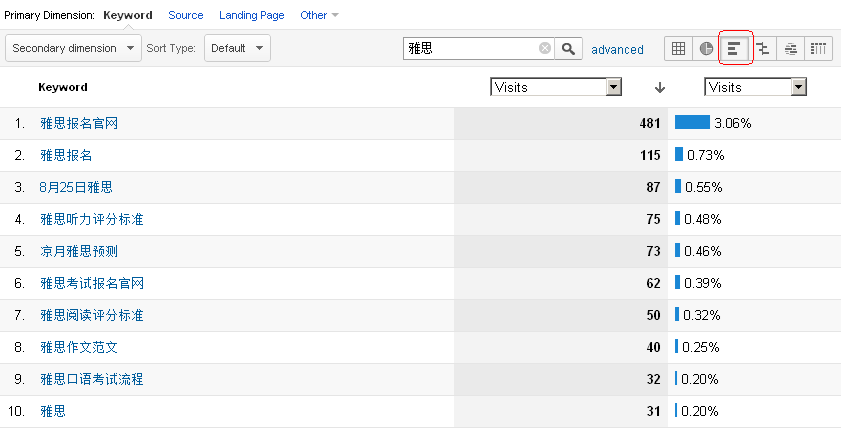Select the visits value 73

point(653,251)
